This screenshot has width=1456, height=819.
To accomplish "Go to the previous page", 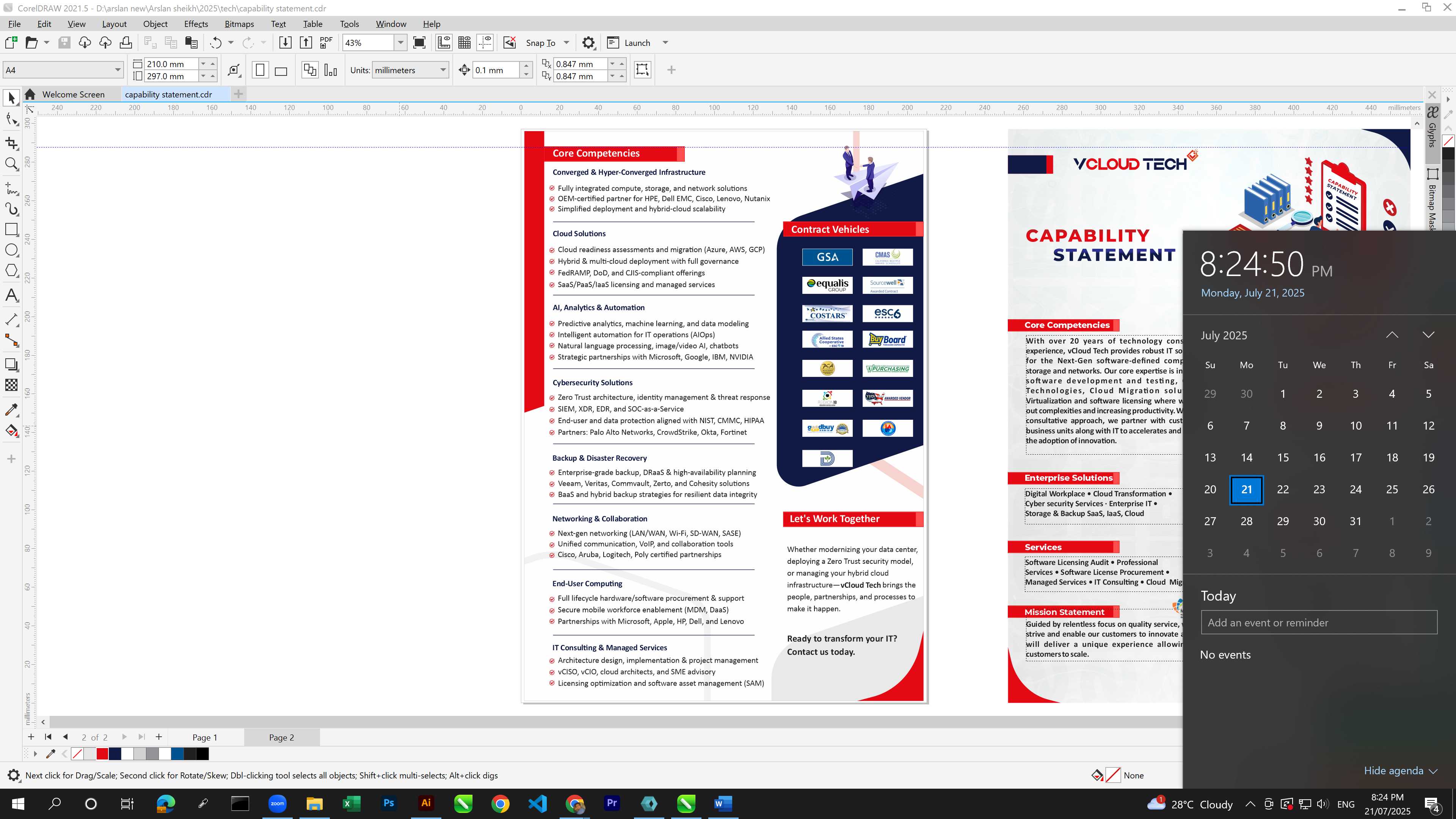I will tap(66, 736).
